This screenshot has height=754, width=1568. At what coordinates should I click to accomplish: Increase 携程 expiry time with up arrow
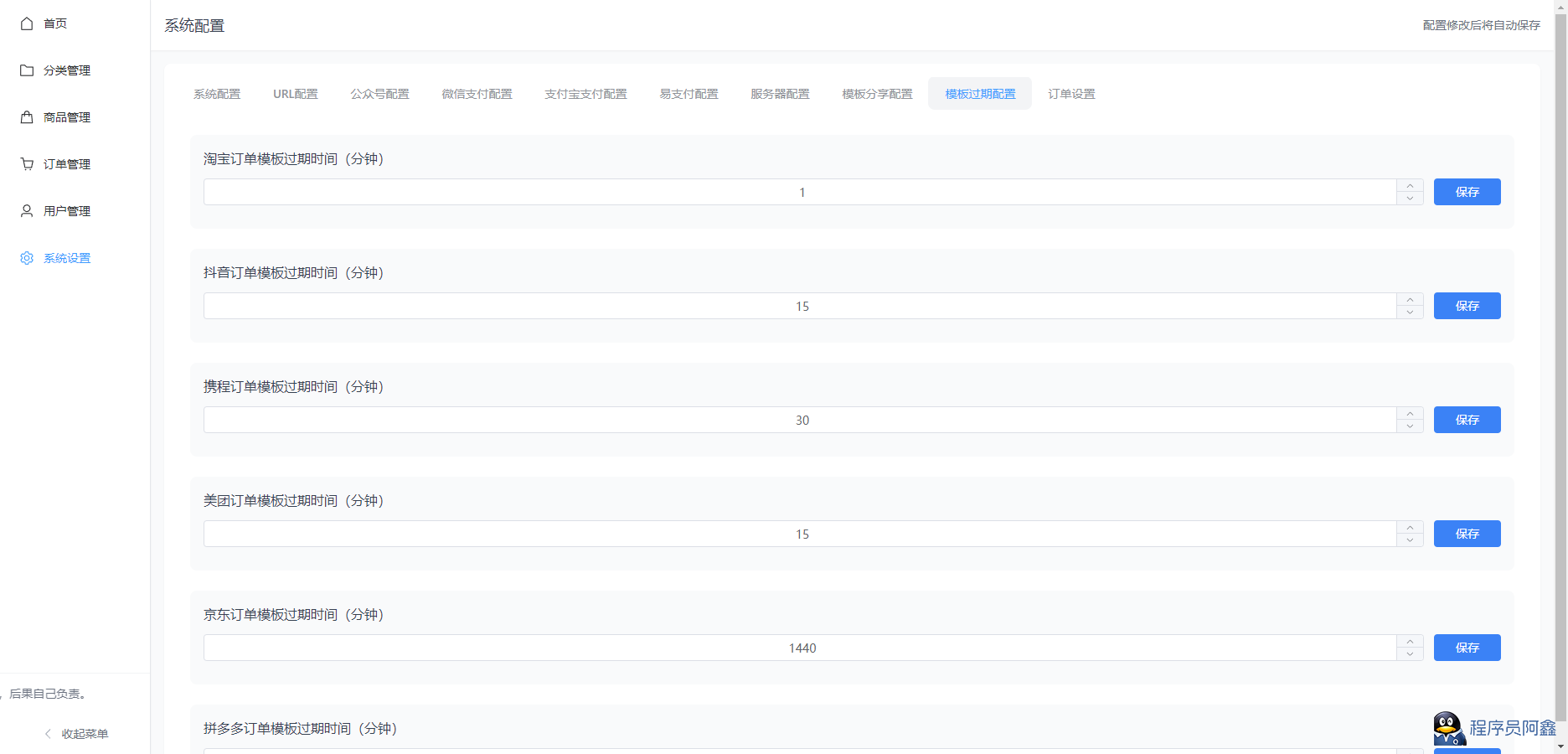point(1411,414)
